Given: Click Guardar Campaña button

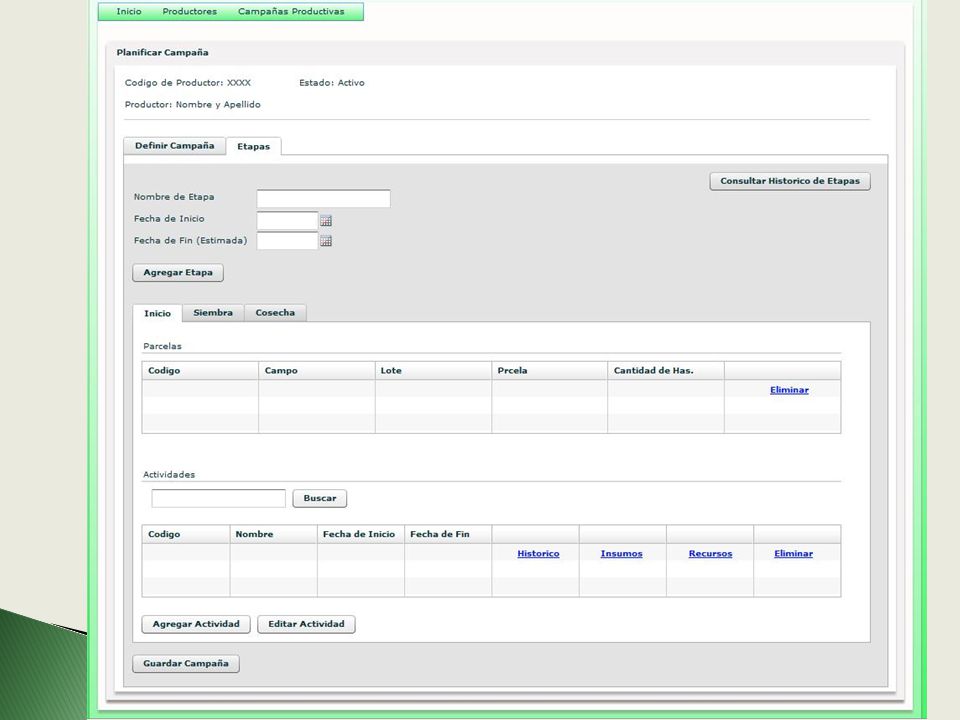Looking at the screenshot, I should click(x=186, y=664).
